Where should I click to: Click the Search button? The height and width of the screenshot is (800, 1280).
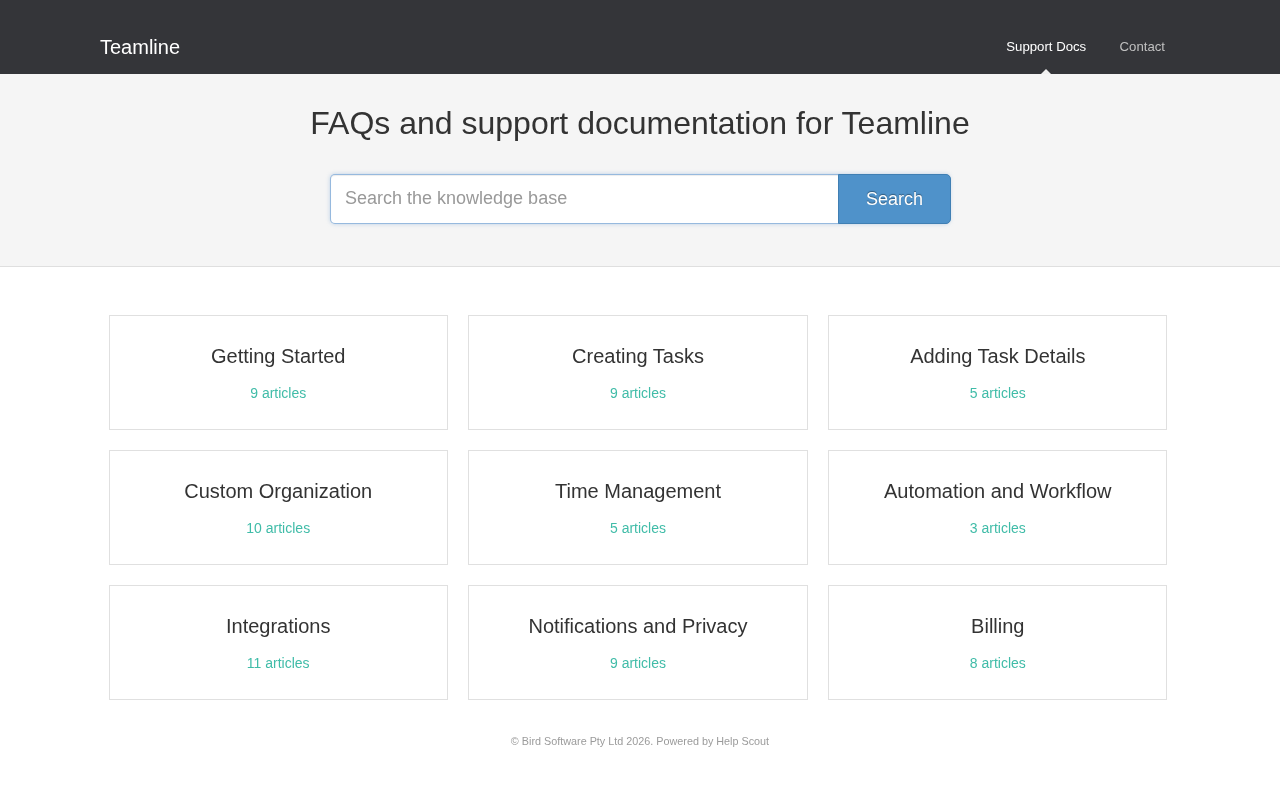pyautogui.click(x=894, y=199)
